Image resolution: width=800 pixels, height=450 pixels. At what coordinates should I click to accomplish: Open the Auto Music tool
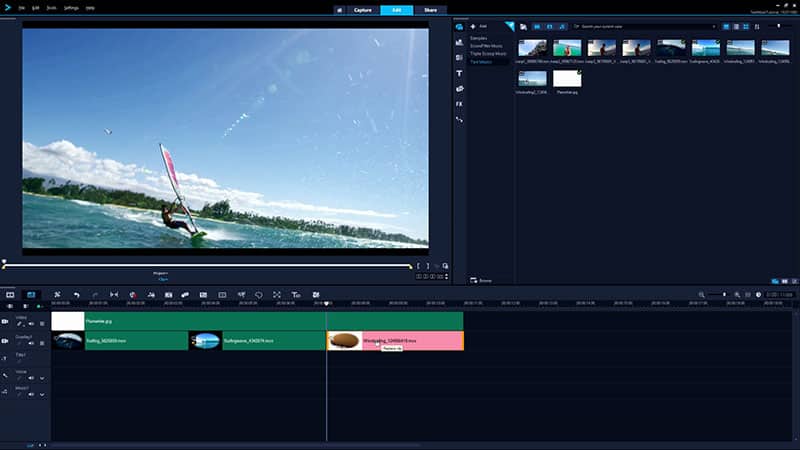click(168, 295)
